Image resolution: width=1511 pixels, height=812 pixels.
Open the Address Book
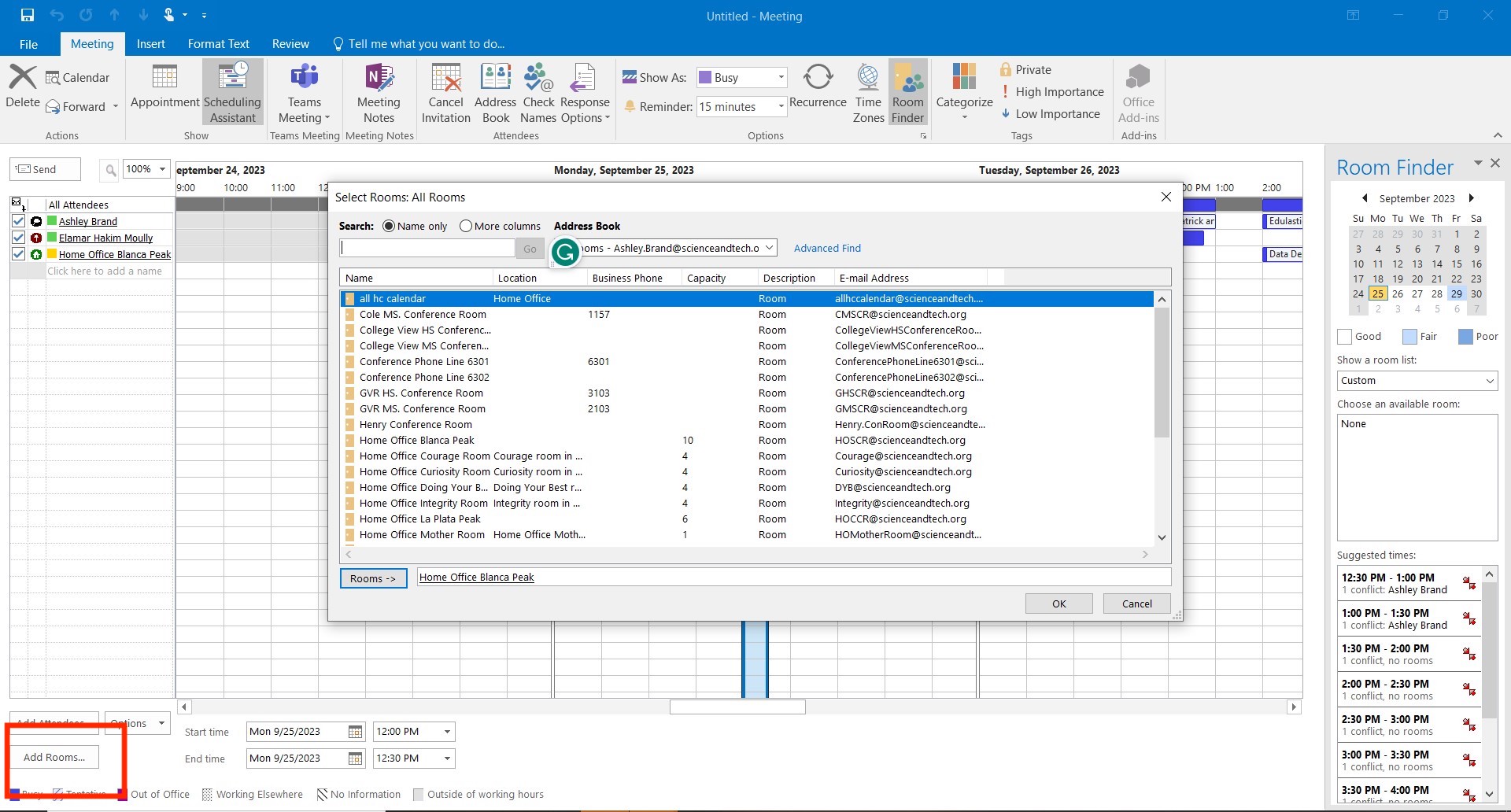coord(495,92)
